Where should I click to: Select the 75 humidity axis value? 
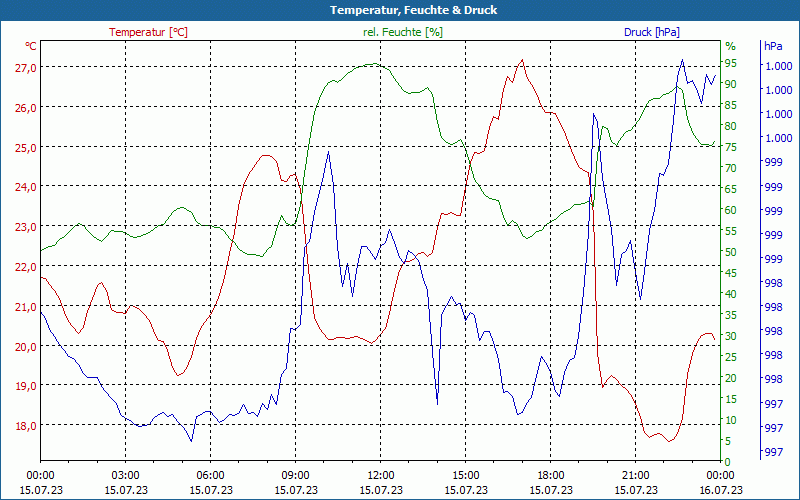731,147
